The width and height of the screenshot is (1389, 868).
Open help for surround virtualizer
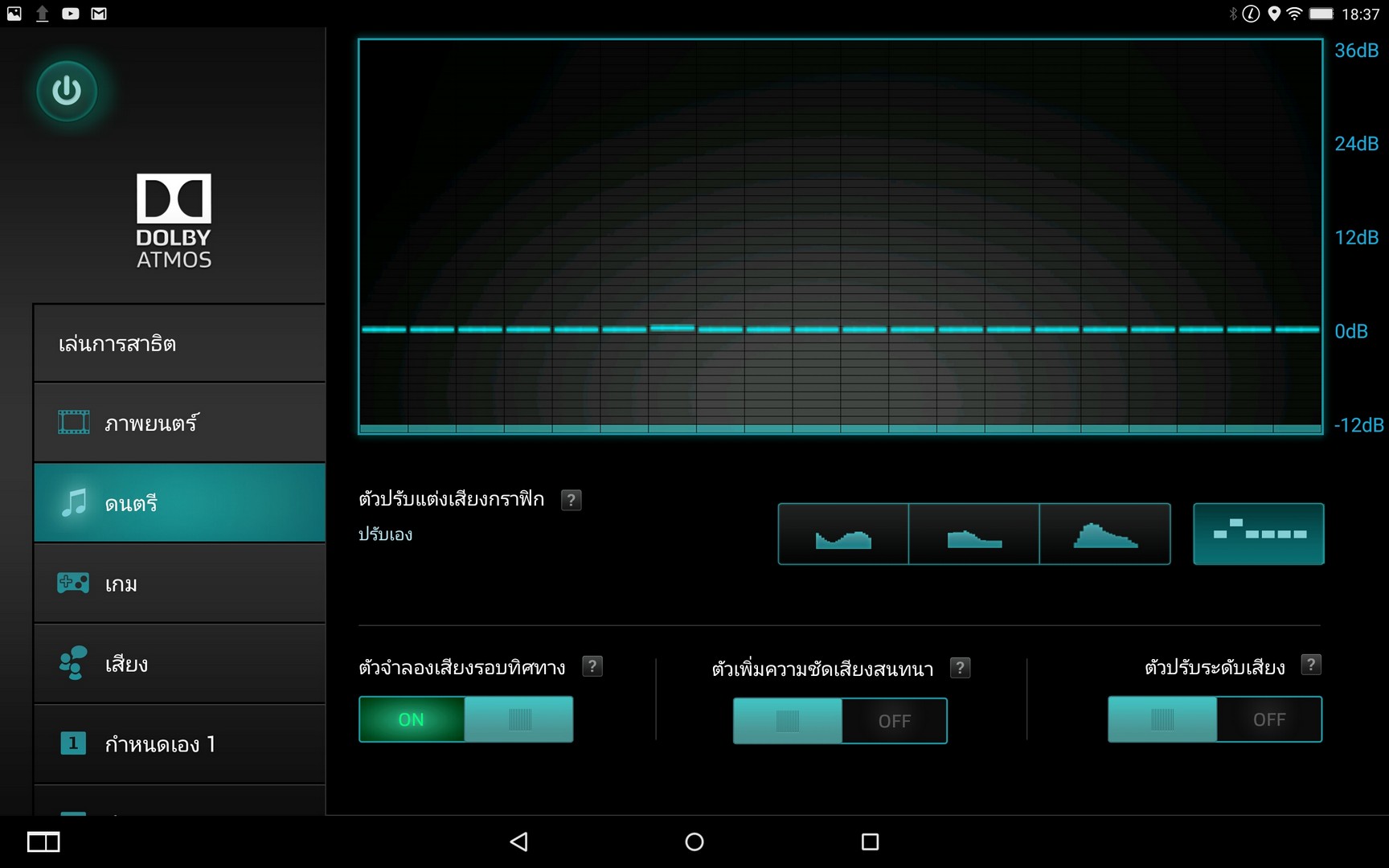tap(592, 666)
